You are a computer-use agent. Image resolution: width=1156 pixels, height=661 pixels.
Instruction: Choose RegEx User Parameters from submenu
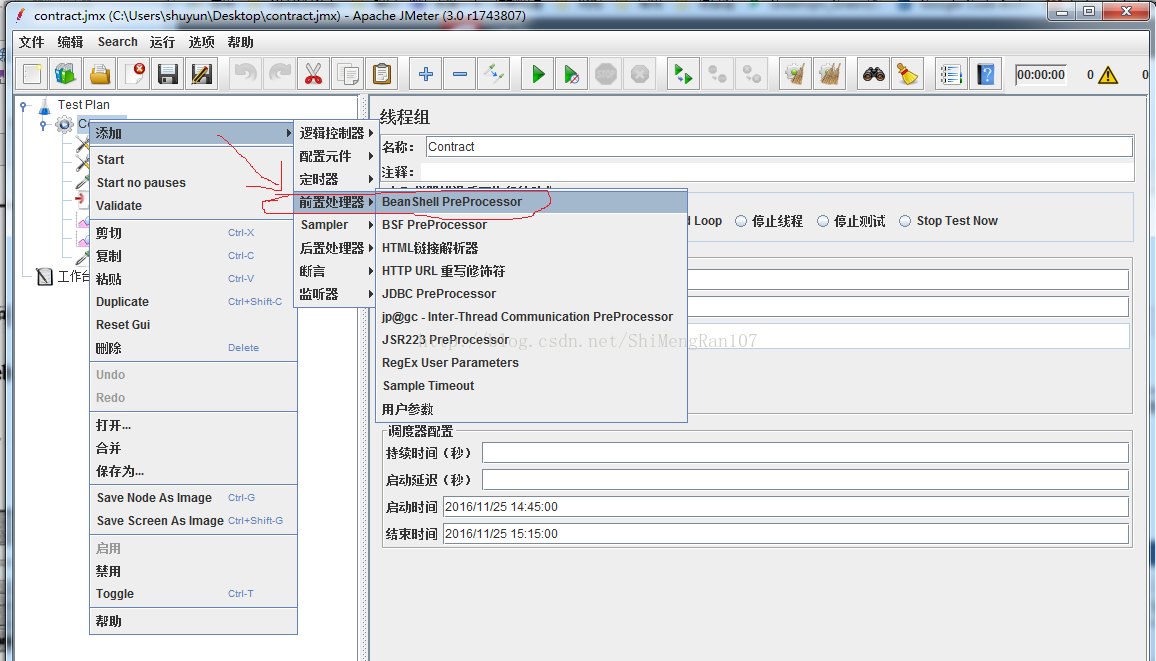tap(532, 363)
